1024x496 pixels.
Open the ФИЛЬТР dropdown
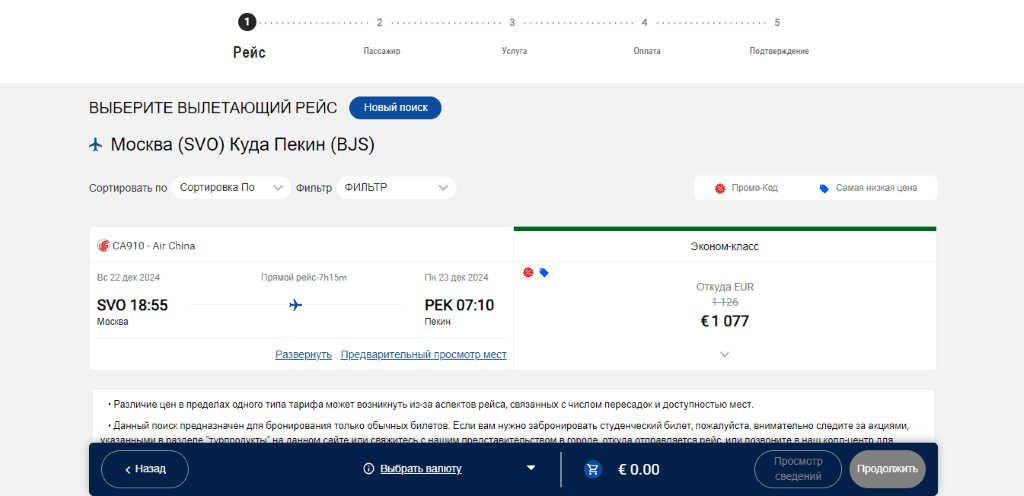point(396,188)
